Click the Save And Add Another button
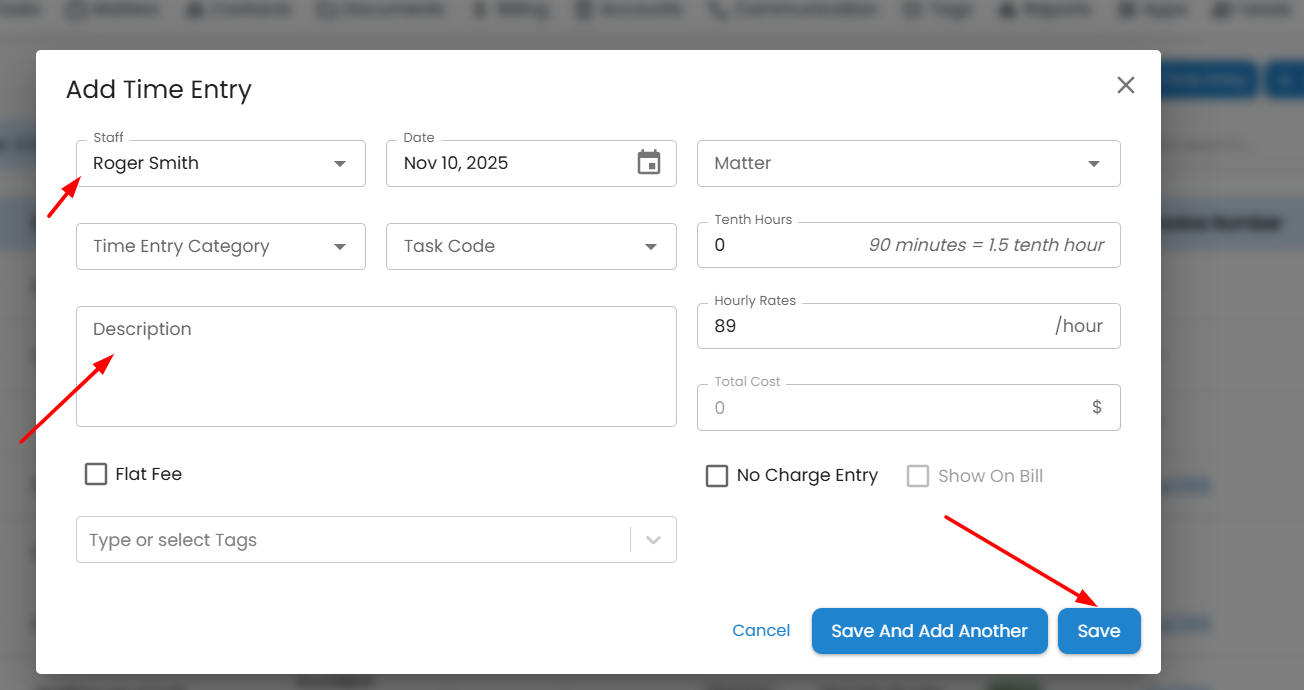The height and width of the screenshot is (690, 1304). point(929,631)
